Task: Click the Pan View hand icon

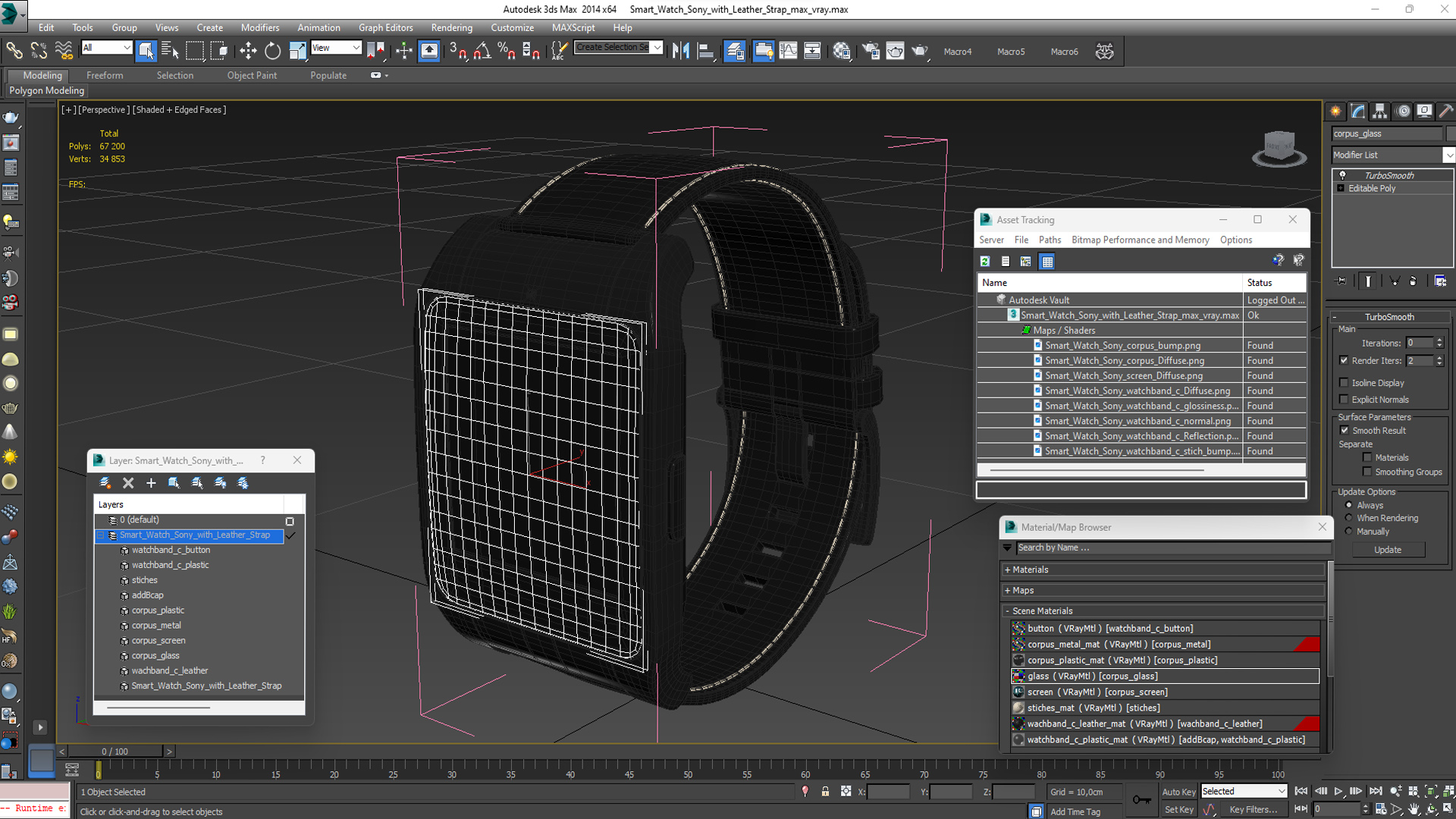Action: [x=1414, y=809]
